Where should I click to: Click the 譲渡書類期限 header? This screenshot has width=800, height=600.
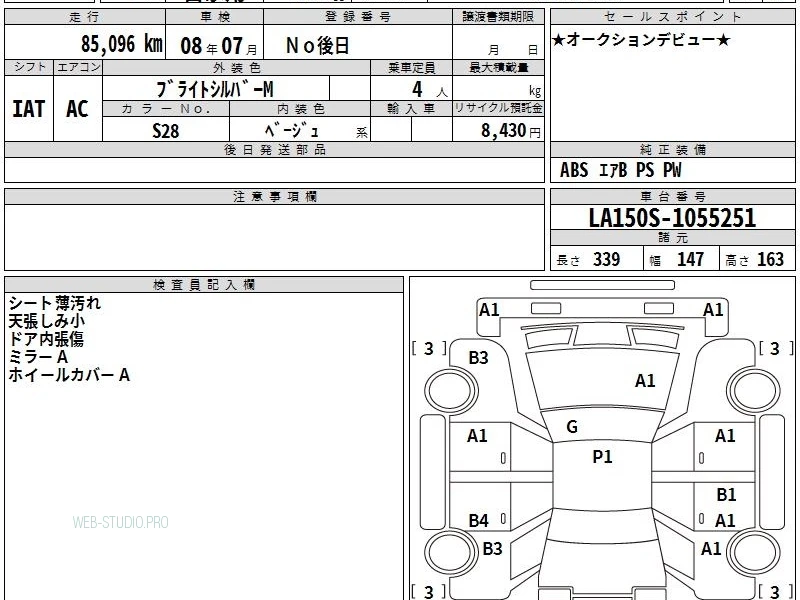pyautogui.click(x=498, y=17)
